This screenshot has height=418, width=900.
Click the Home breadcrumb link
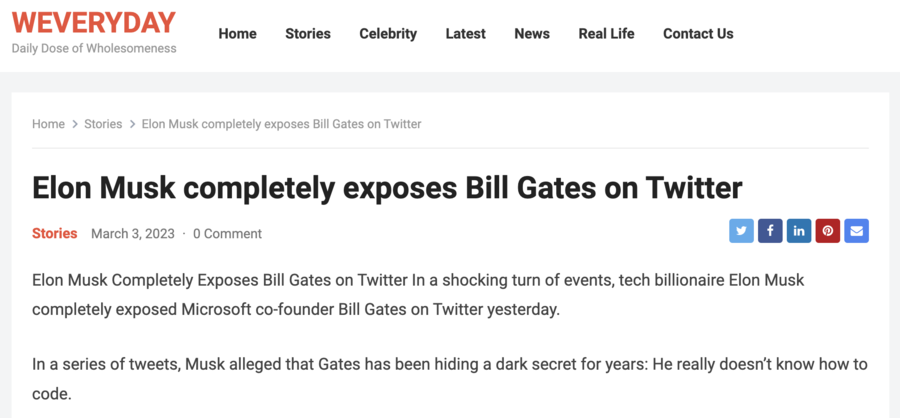point(48,124)
